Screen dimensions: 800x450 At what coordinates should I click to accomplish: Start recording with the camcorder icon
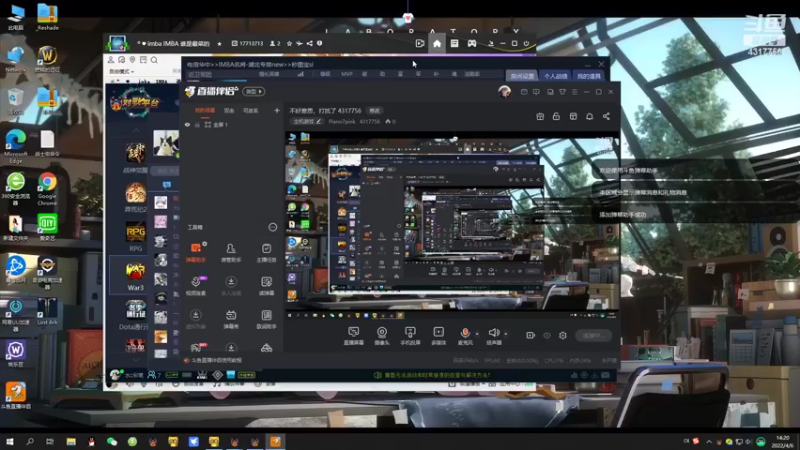pyautogui.click(x=531, y=335)
